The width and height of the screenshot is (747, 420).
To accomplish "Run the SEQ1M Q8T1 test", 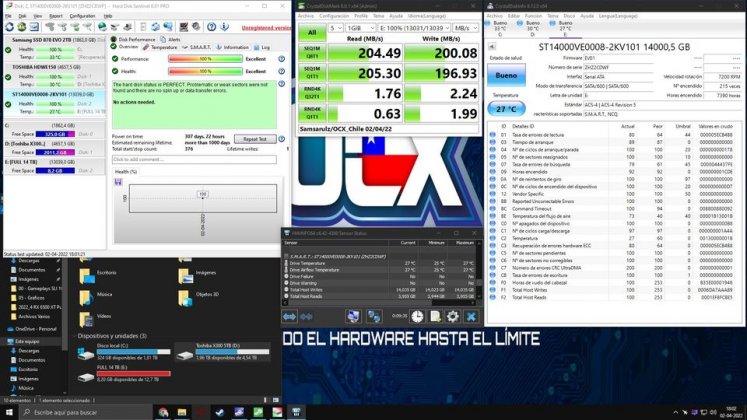I will pyautogui.click(x=312, y=53).
